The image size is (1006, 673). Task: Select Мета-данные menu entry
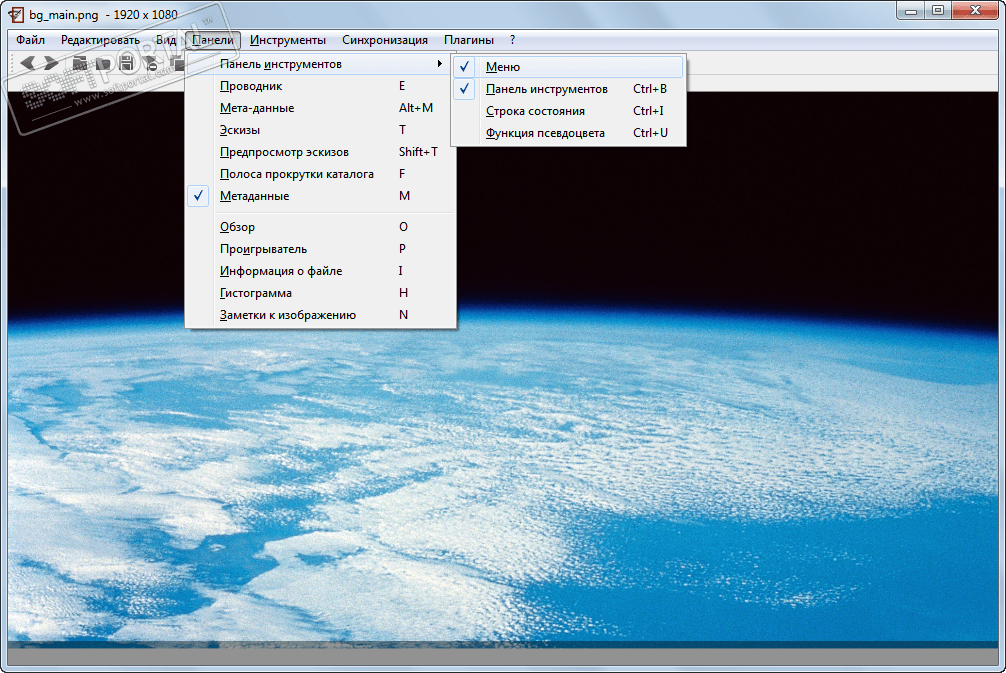(321, 108)
